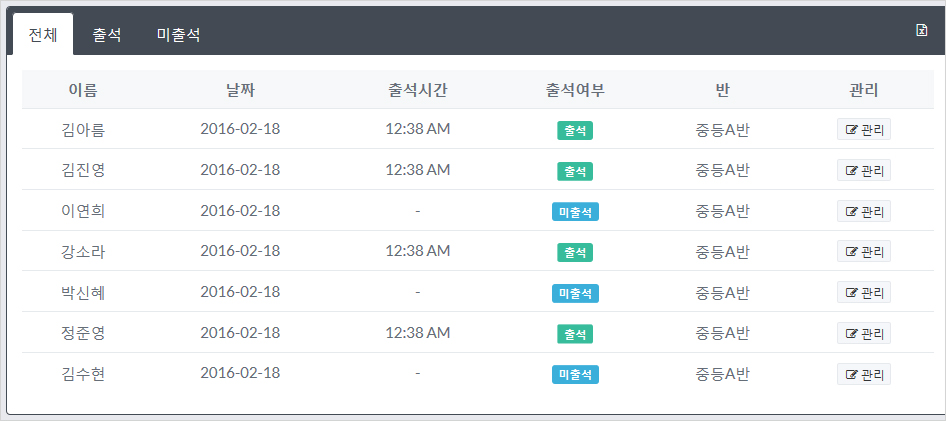Export attendance list via Excel icon

coord(921,30)
